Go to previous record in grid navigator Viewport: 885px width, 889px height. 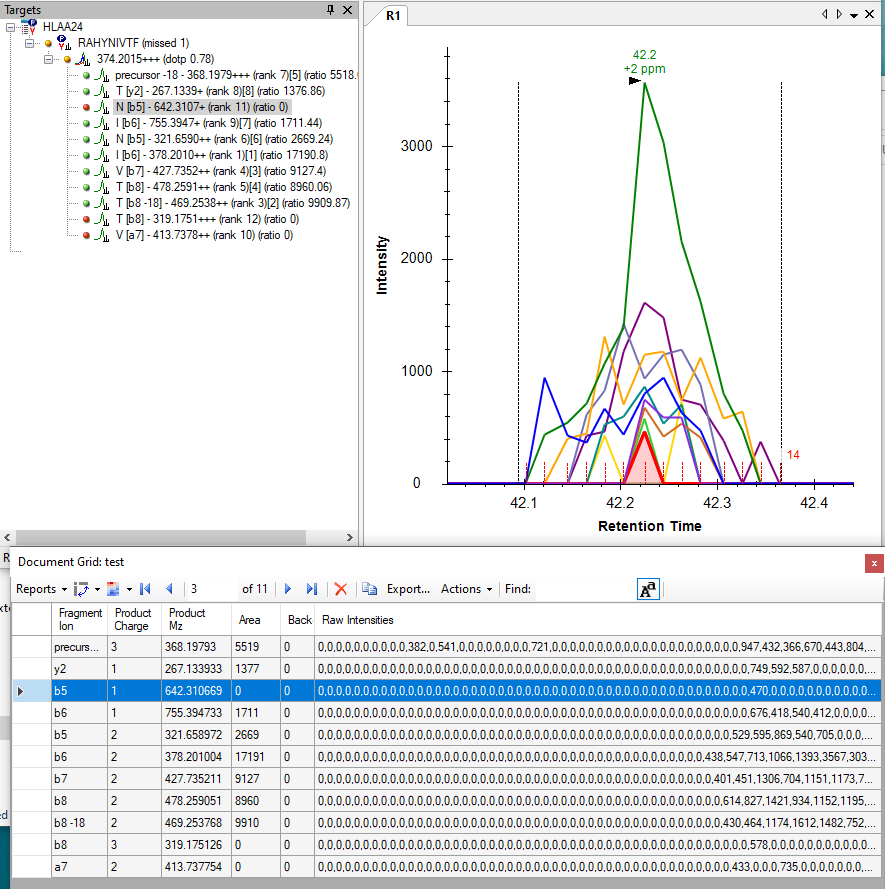click(169, 589)
